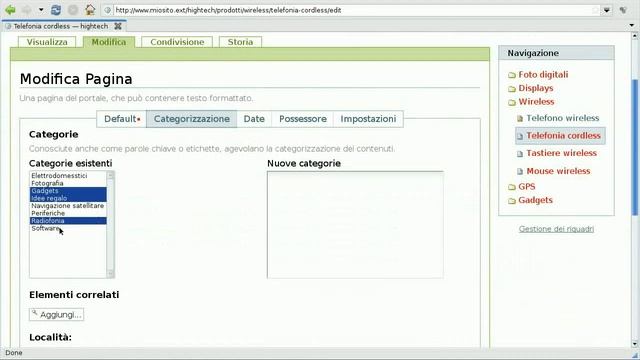Select Periferiche in the categories list
The image size is (640, 360).
(68, 213)
